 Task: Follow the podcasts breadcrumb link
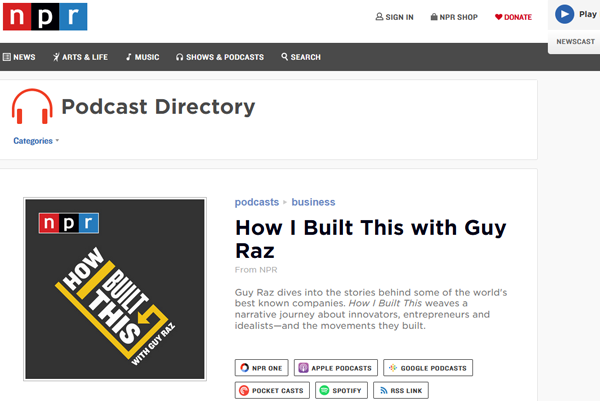coord(257,202)
